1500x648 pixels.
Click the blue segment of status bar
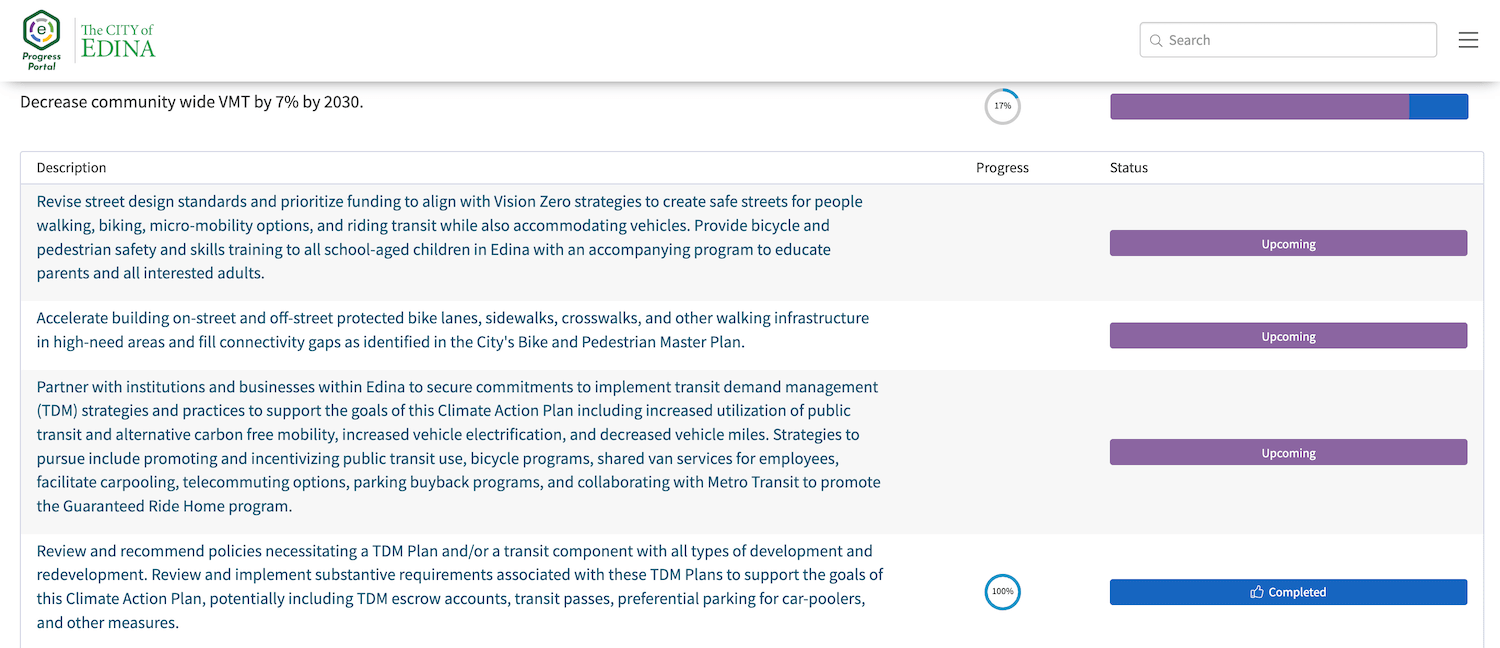click(1439, 107)
